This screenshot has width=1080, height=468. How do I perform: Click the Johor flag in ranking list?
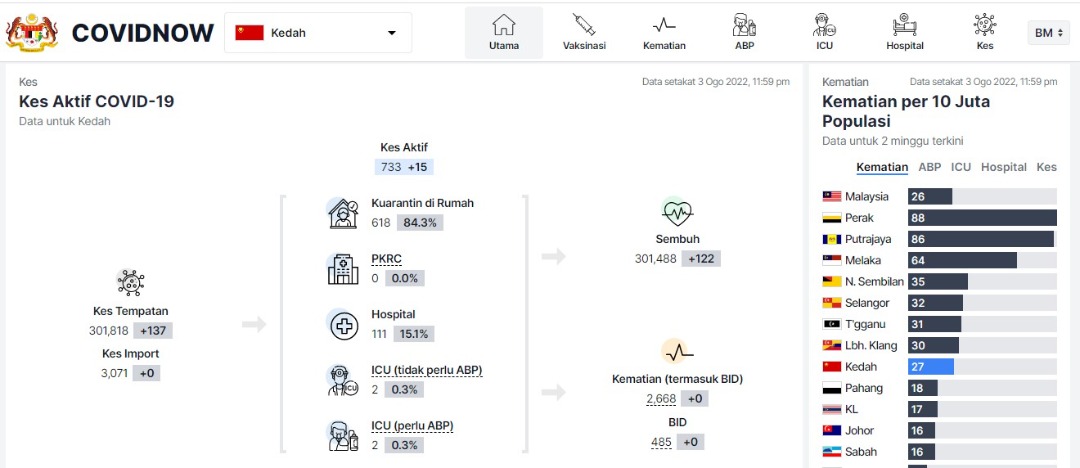(831, 431)
